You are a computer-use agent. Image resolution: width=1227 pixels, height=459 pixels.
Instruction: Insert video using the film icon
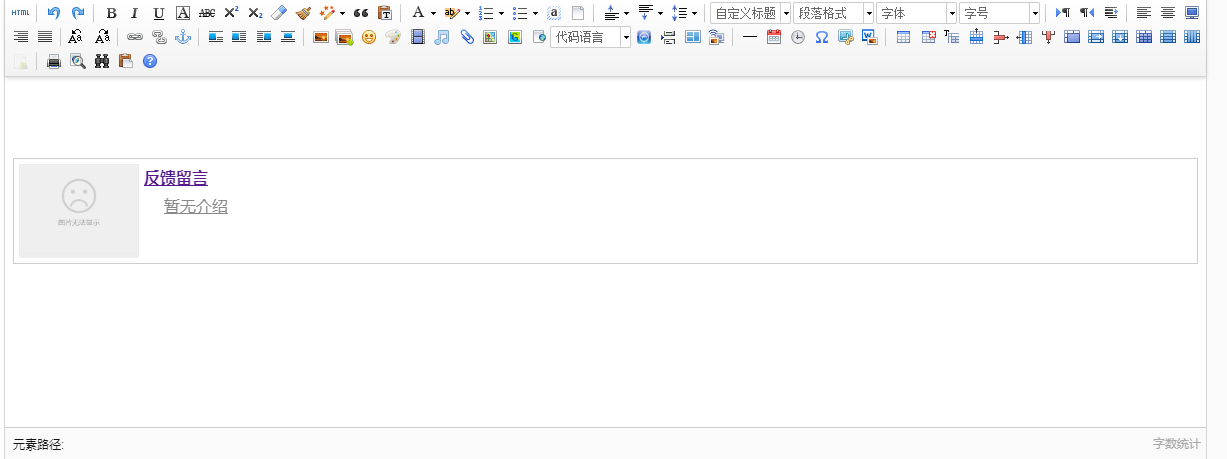tap(418, 37)
